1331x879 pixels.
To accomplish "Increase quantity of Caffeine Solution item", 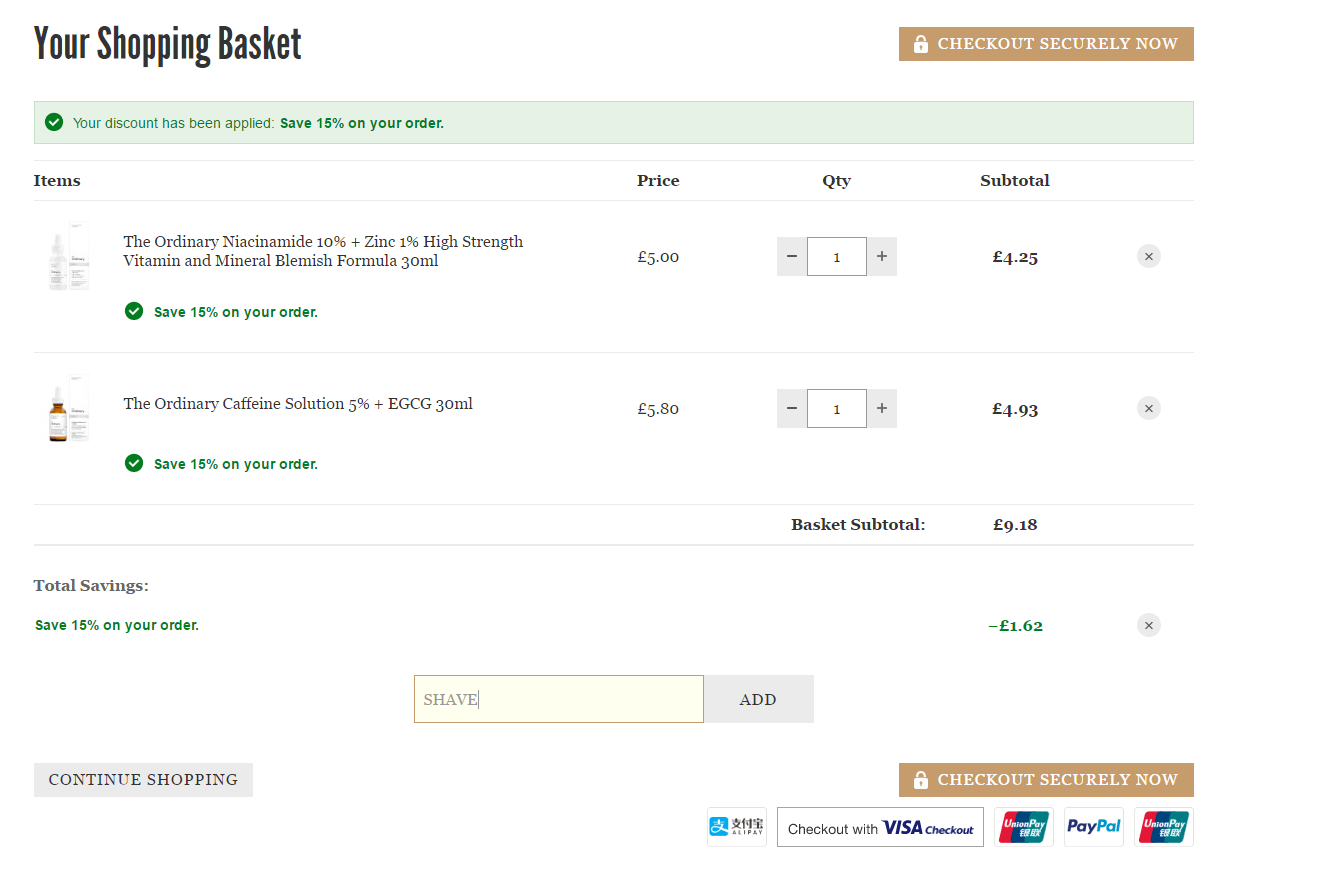I will [882, 409].
